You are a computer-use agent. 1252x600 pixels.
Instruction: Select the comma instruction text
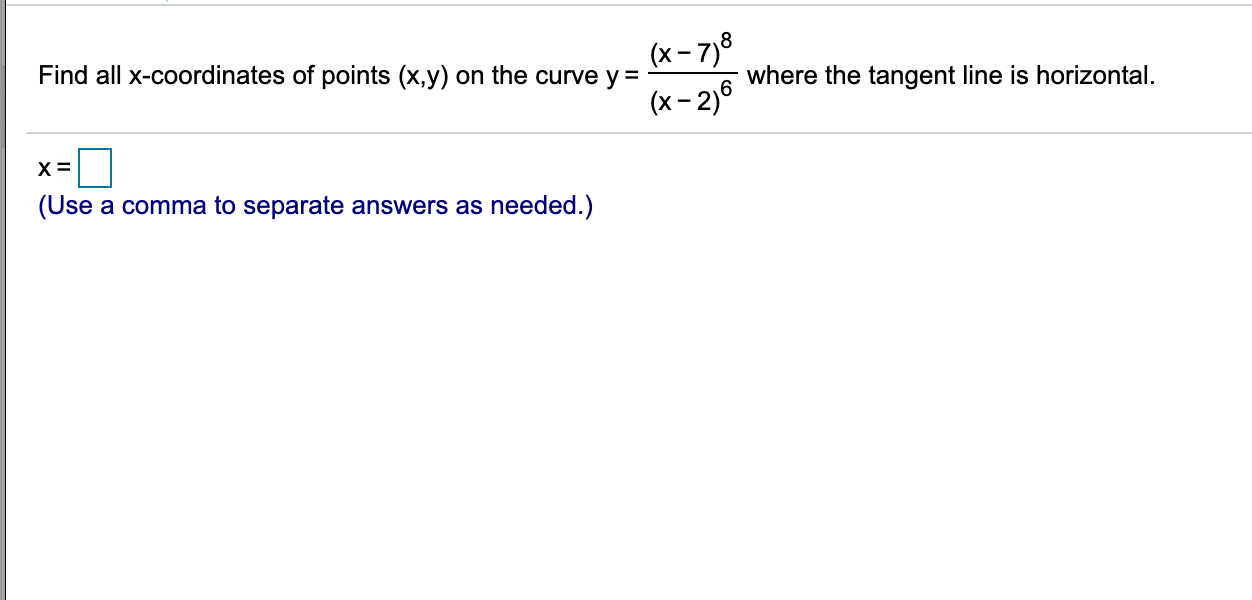(314, 205)
